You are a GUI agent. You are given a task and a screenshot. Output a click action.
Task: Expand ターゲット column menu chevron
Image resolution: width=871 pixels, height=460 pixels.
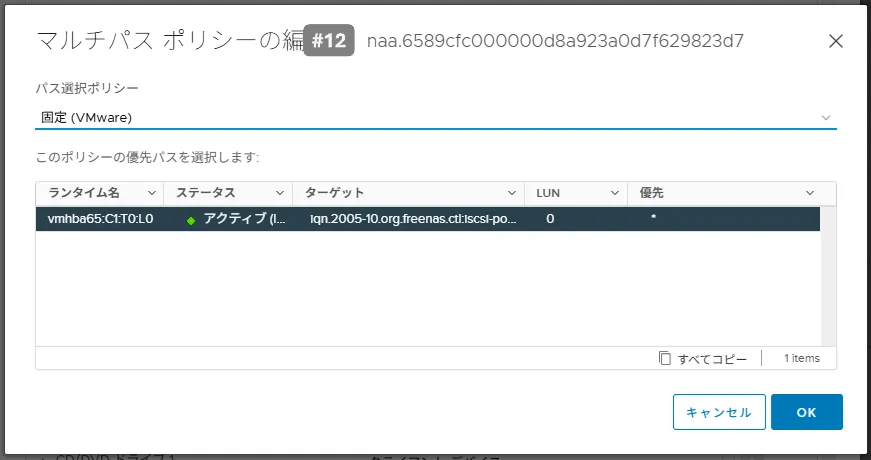512,193
